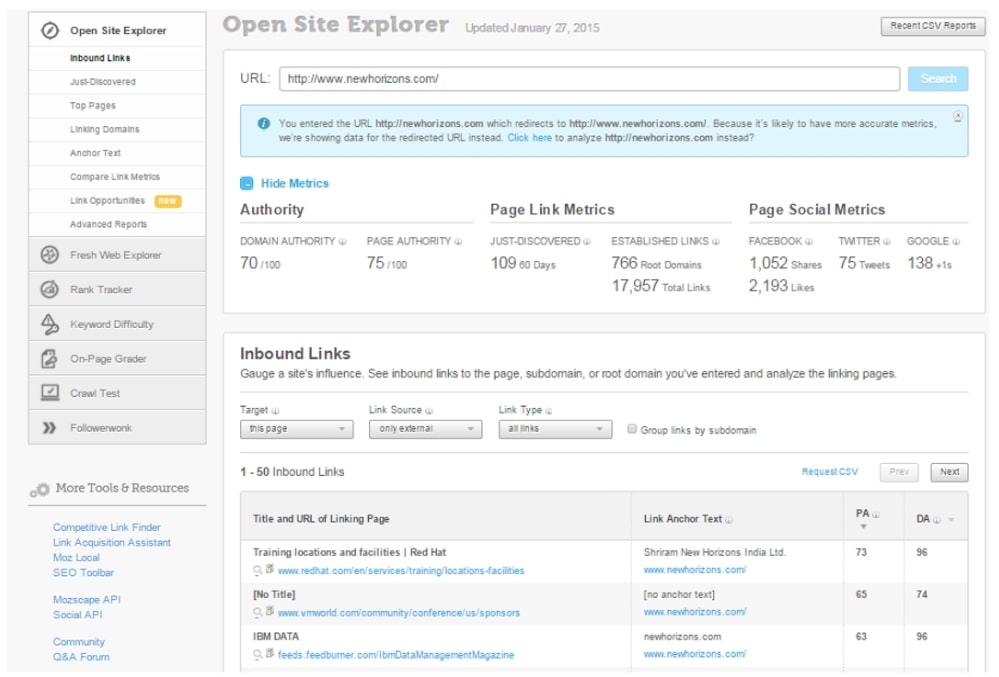Click the info icon next to Link Type label
999x677 pixels.
tap(549, 411)
